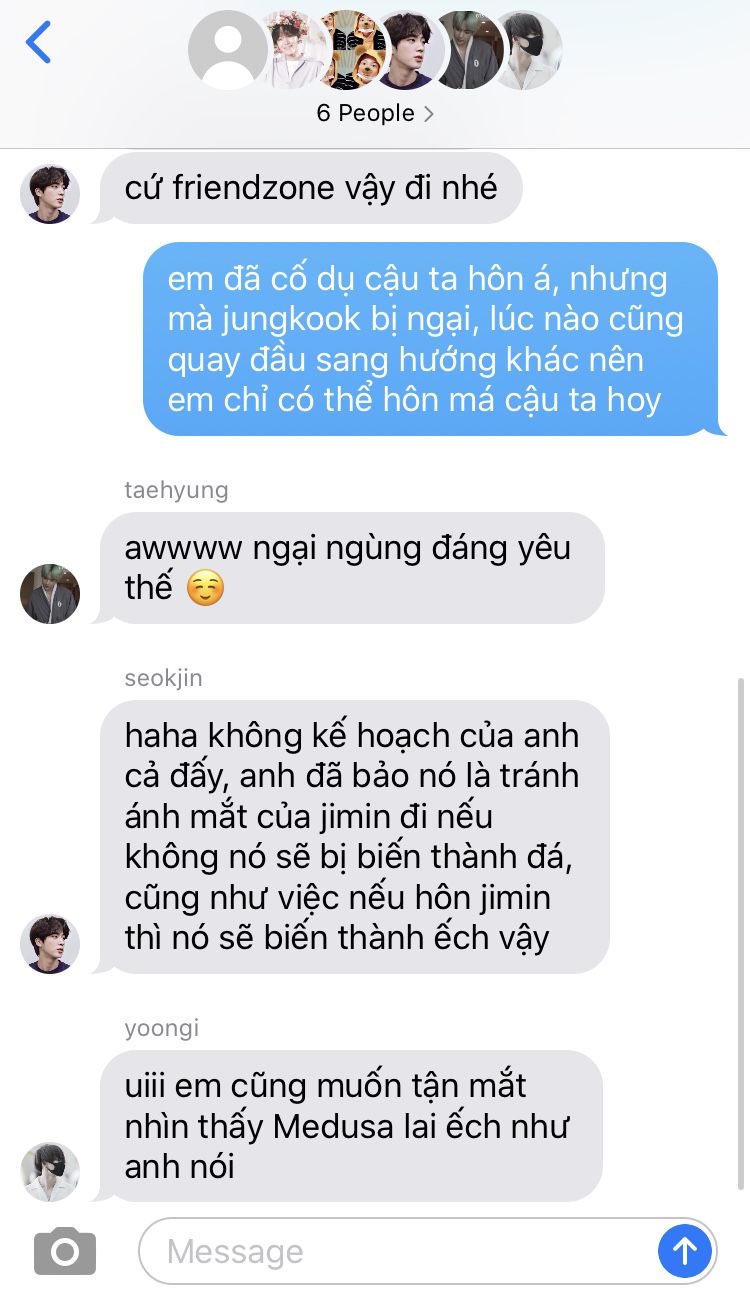Tap the blue back arrow
Viewport: 750px width, 1296px height.
click(x=38, y=43)
